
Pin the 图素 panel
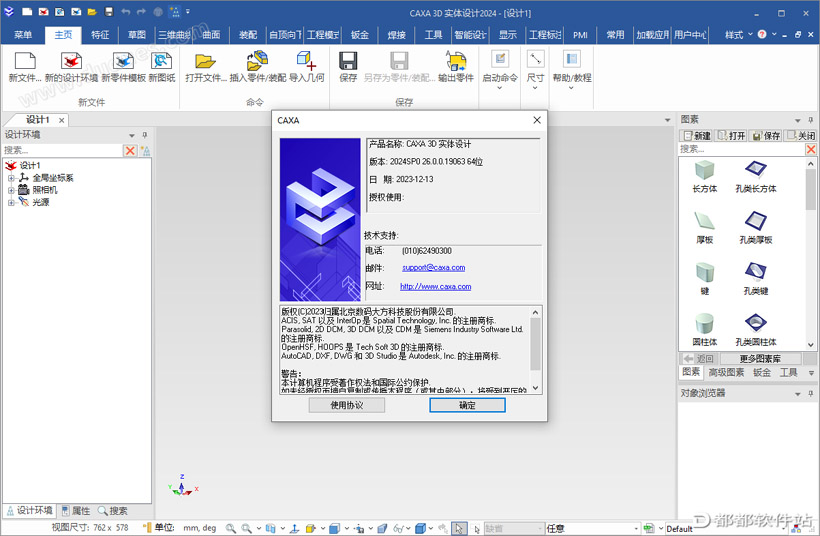811,120
